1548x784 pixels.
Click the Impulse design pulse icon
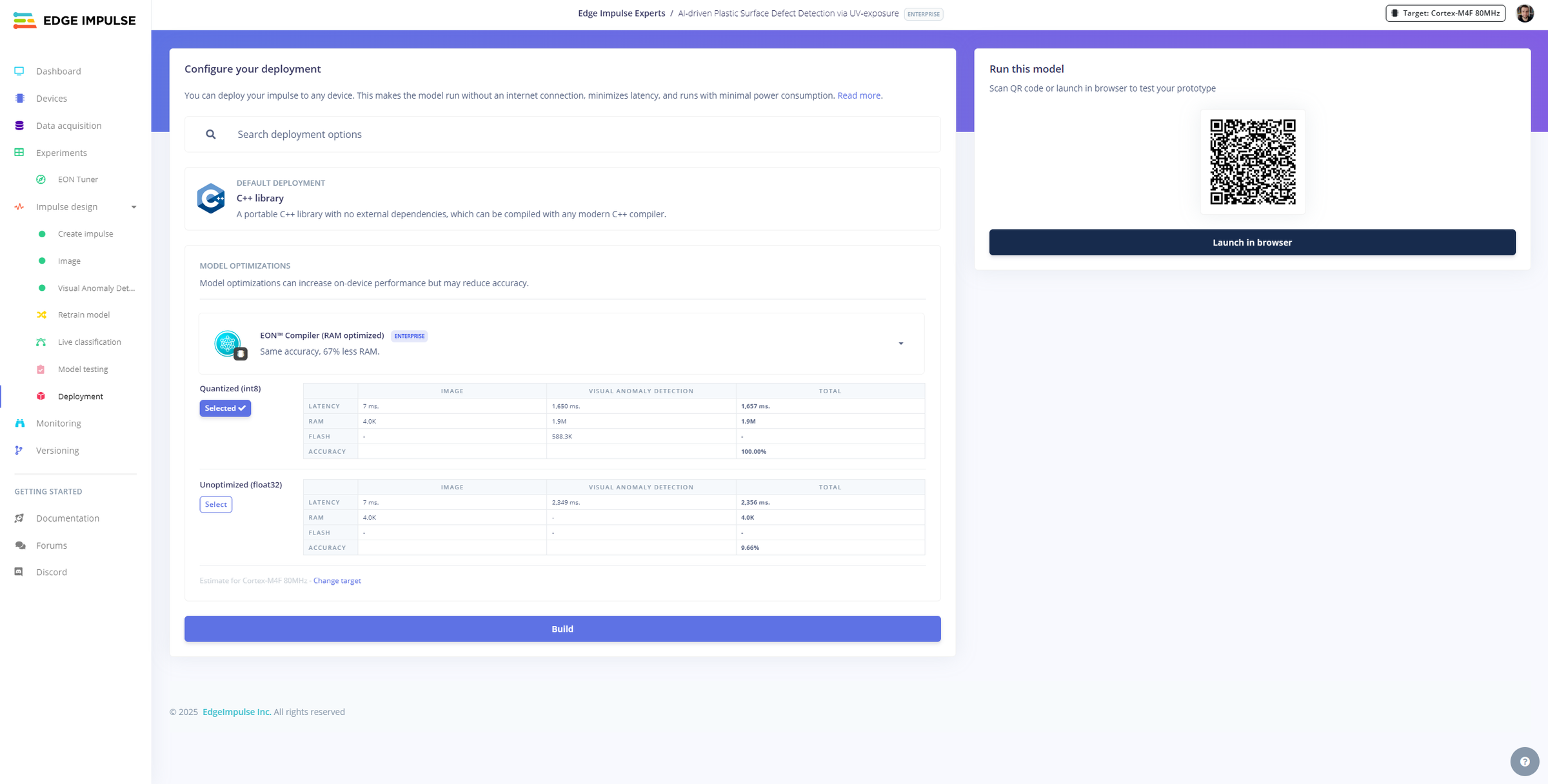pos(19,207)
